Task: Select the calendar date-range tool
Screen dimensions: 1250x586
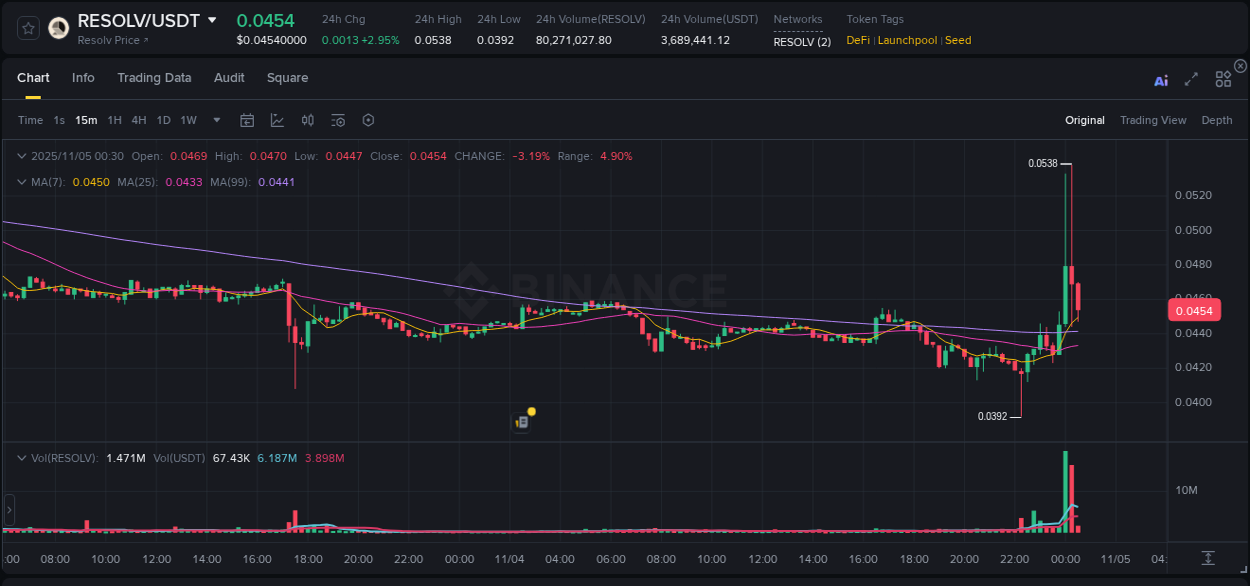Action: (247, 120)
